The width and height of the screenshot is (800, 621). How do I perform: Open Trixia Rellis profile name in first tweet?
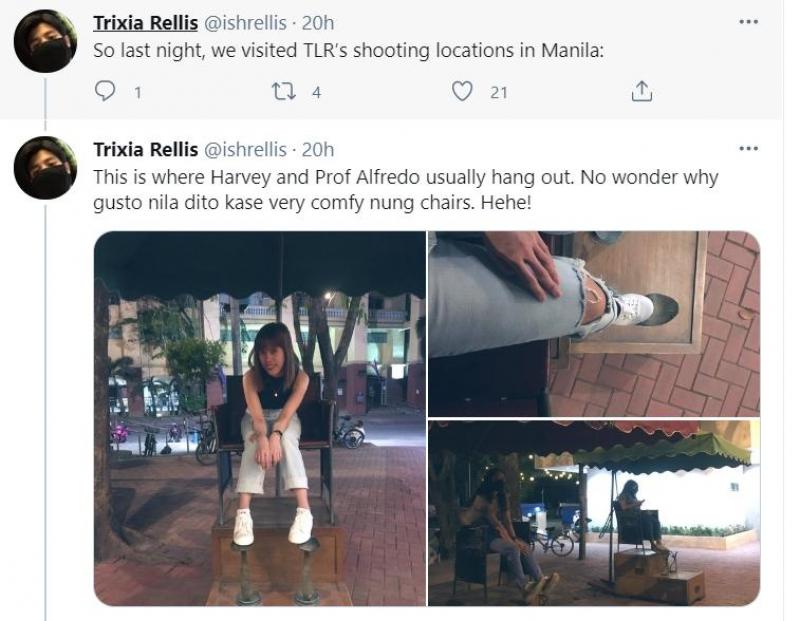coord(146,22)
